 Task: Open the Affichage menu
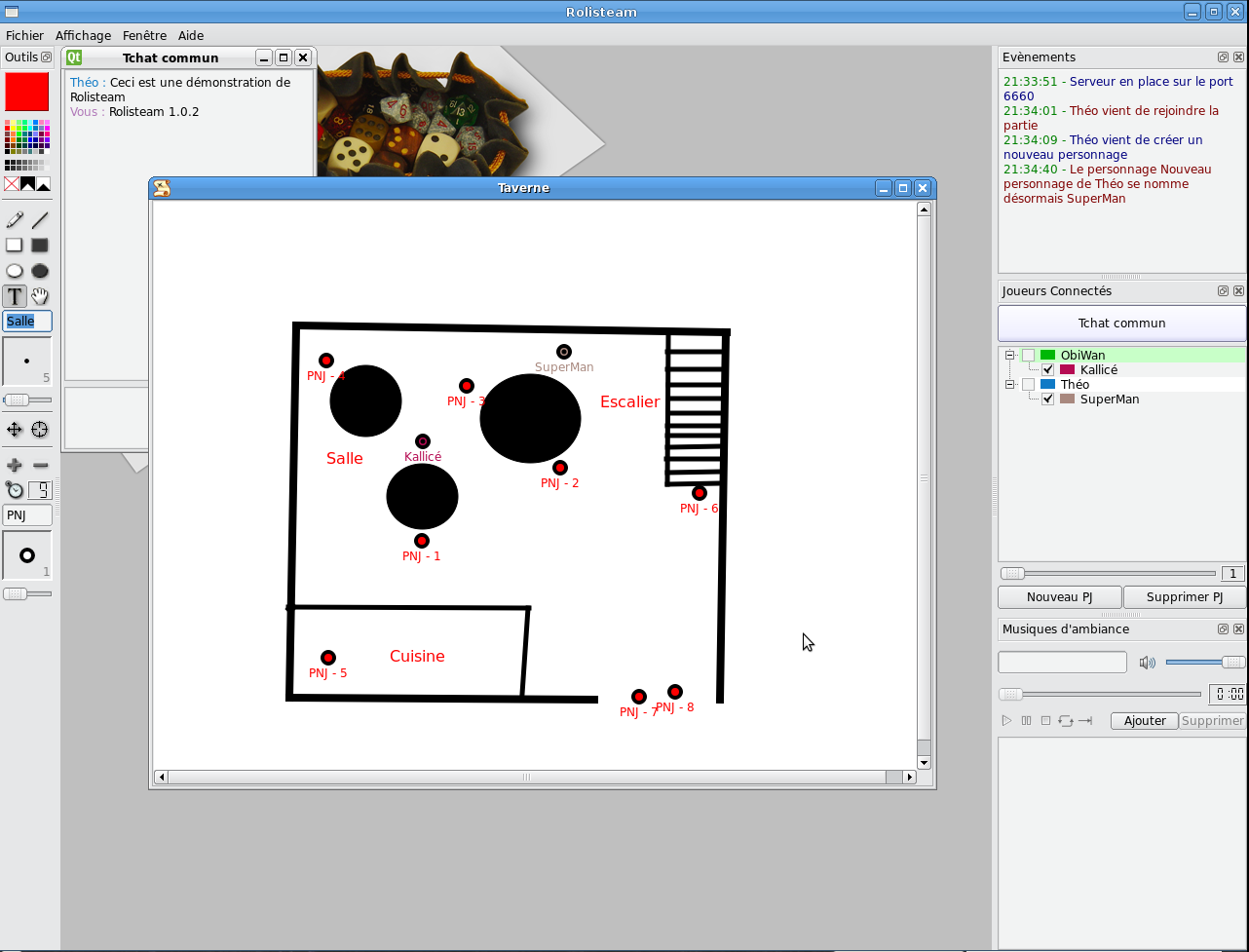point(83,35)
